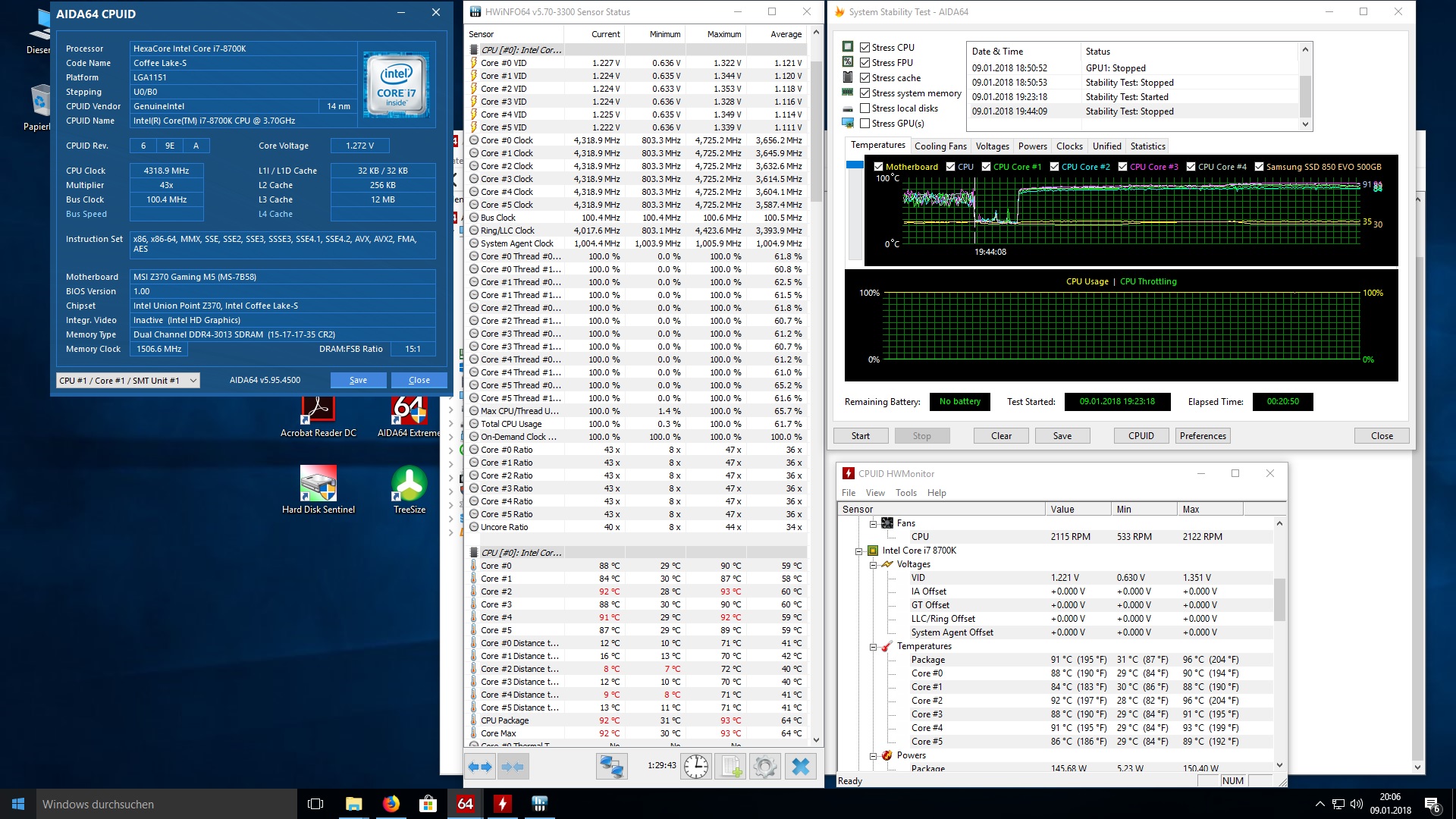The width and height of the screenshot is (1456, 819).
Task: Click the blue X close sensors icon
Action: pyautogui.click(x=800, y=767)
